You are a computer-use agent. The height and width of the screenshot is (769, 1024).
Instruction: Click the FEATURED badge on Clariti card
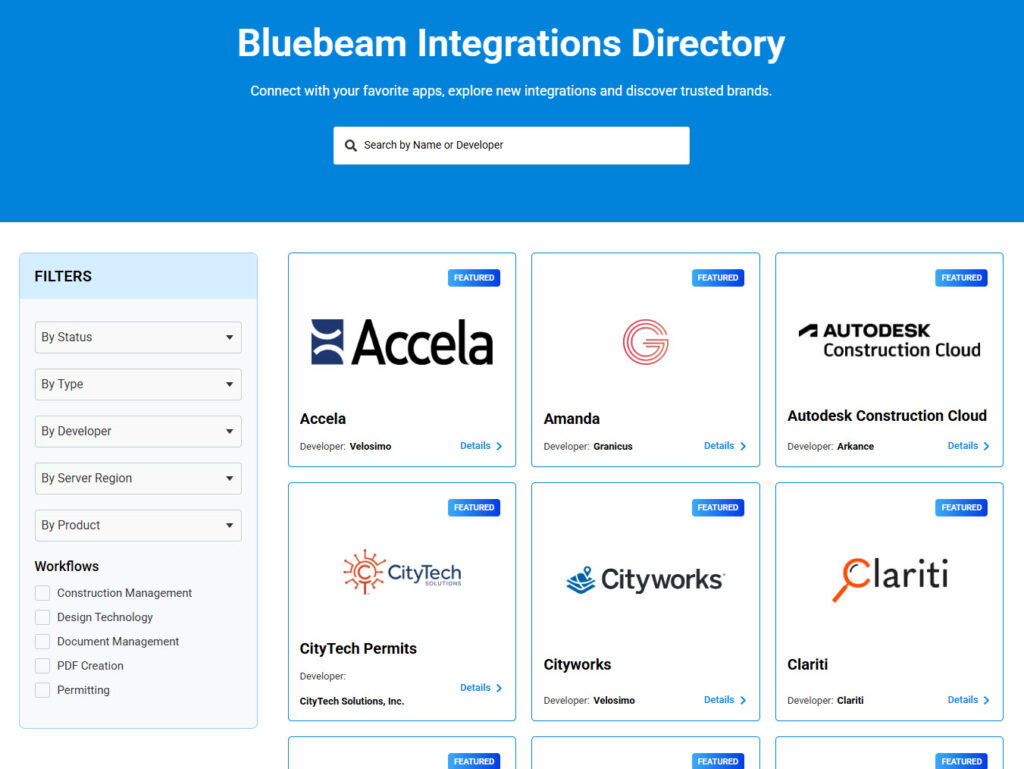961,508
